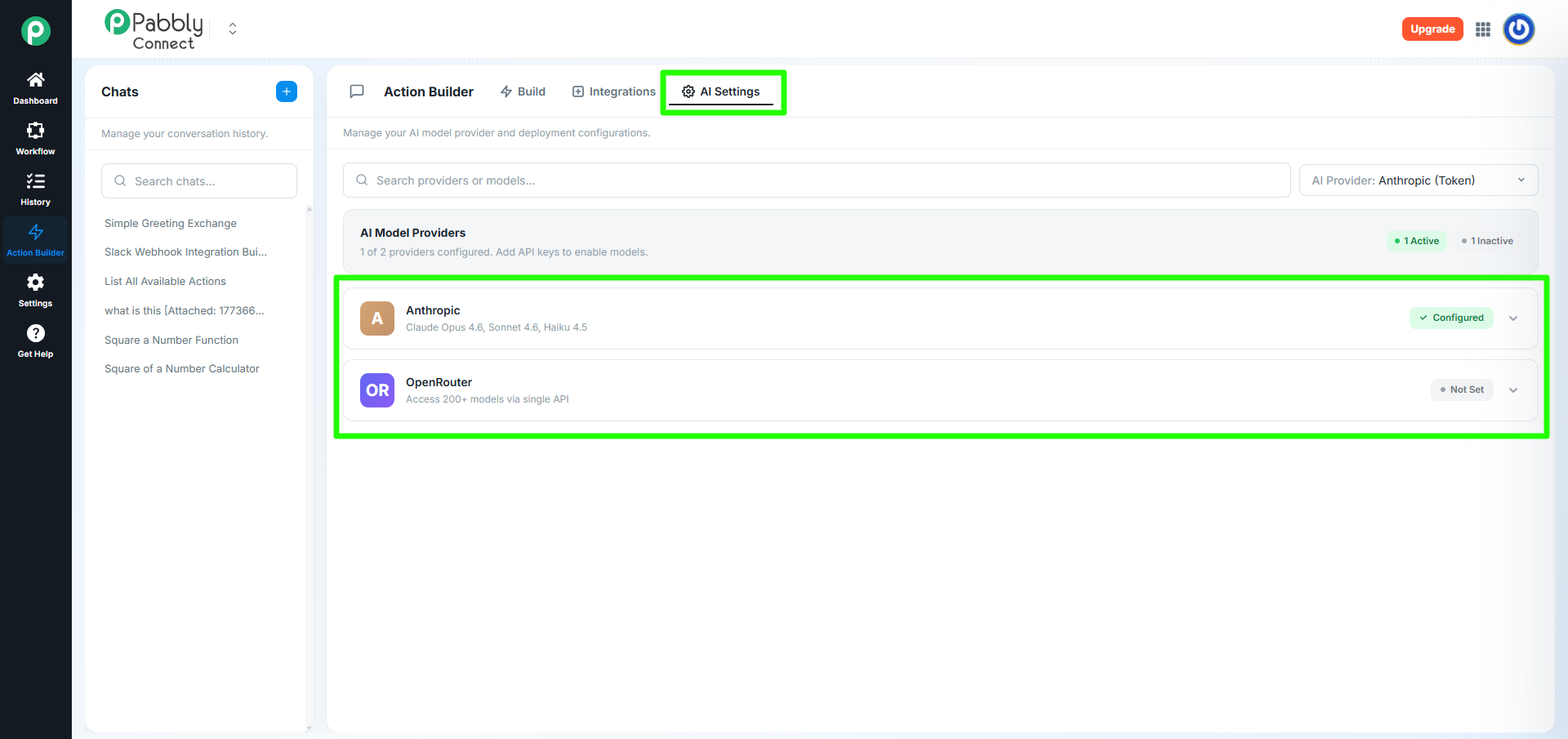
Task: Click the OpenRouter provider name
Action: [x=439, y=382]
